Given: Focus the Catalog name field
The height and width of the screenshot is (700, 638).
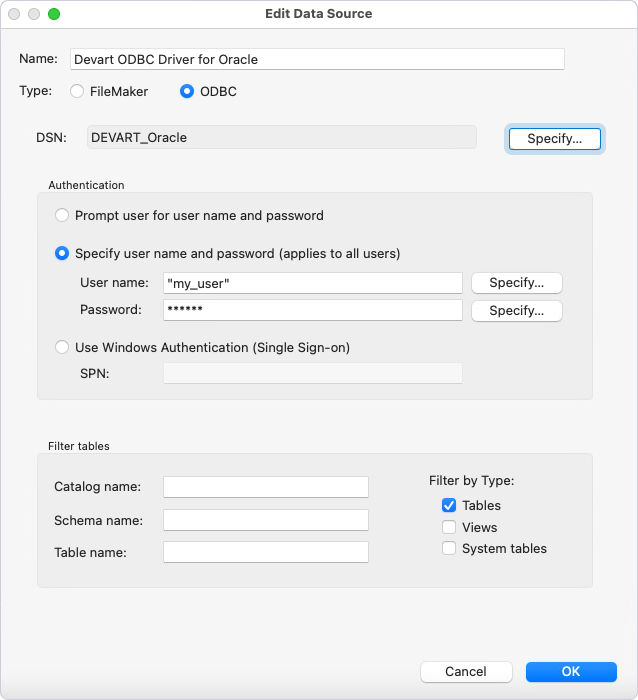Looking at the screenshot, I should pos(266,487).
